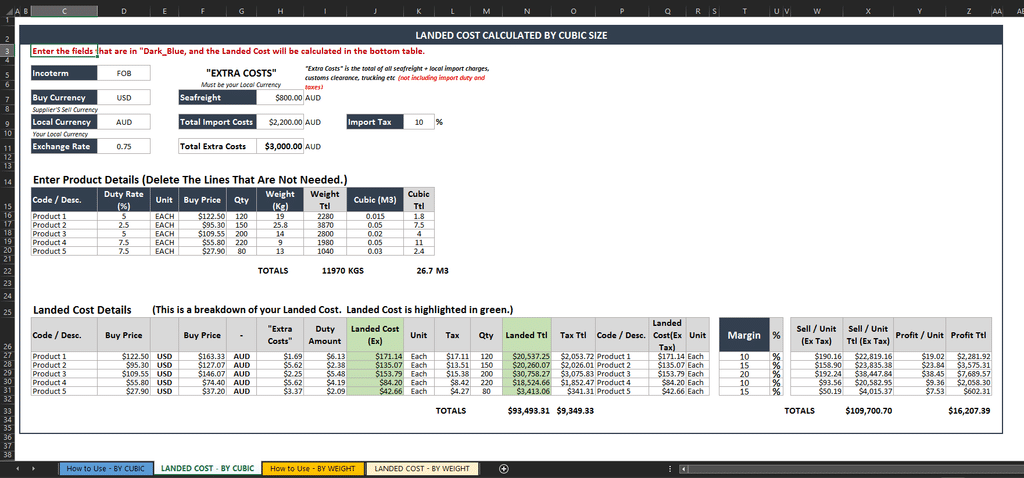Select the Seafreight amount $800.00

[280, 97]
